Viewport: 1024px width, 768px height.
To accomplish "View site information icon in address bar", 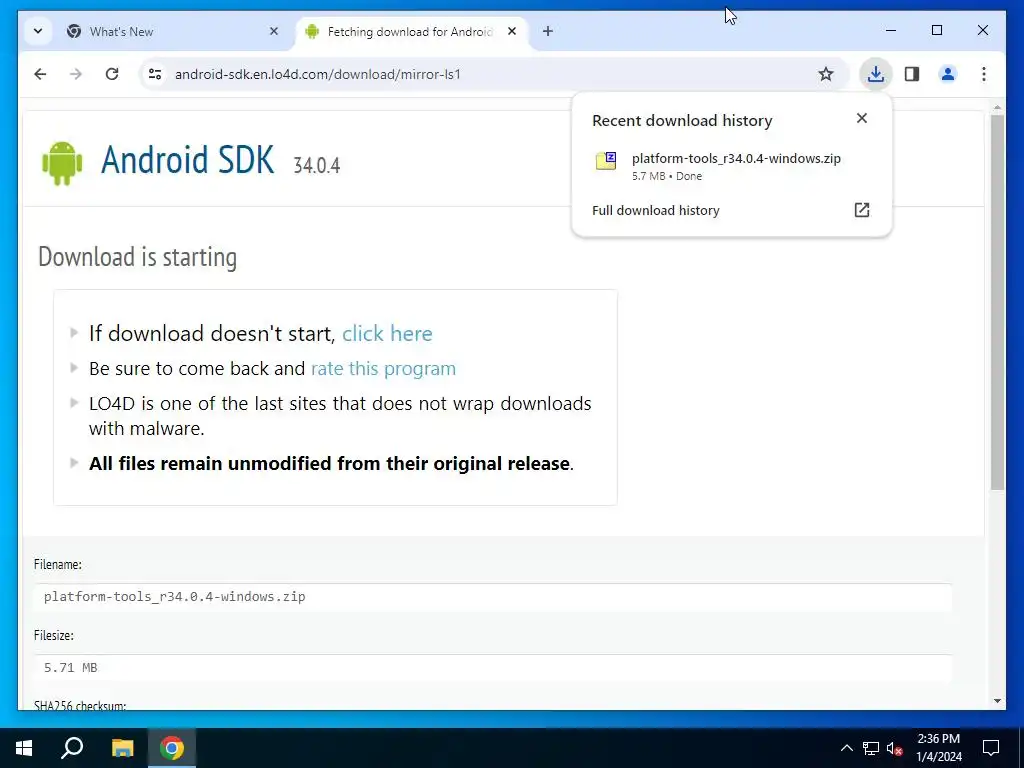I will click(x=155, y=74).
